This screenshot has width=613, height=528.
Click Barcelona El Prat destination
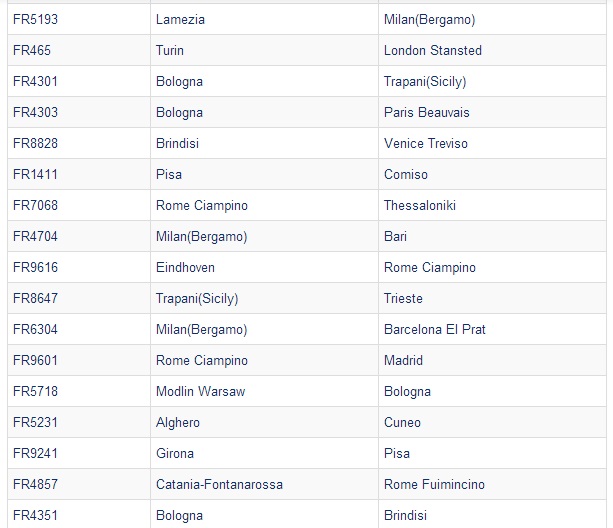coord(492,329)
